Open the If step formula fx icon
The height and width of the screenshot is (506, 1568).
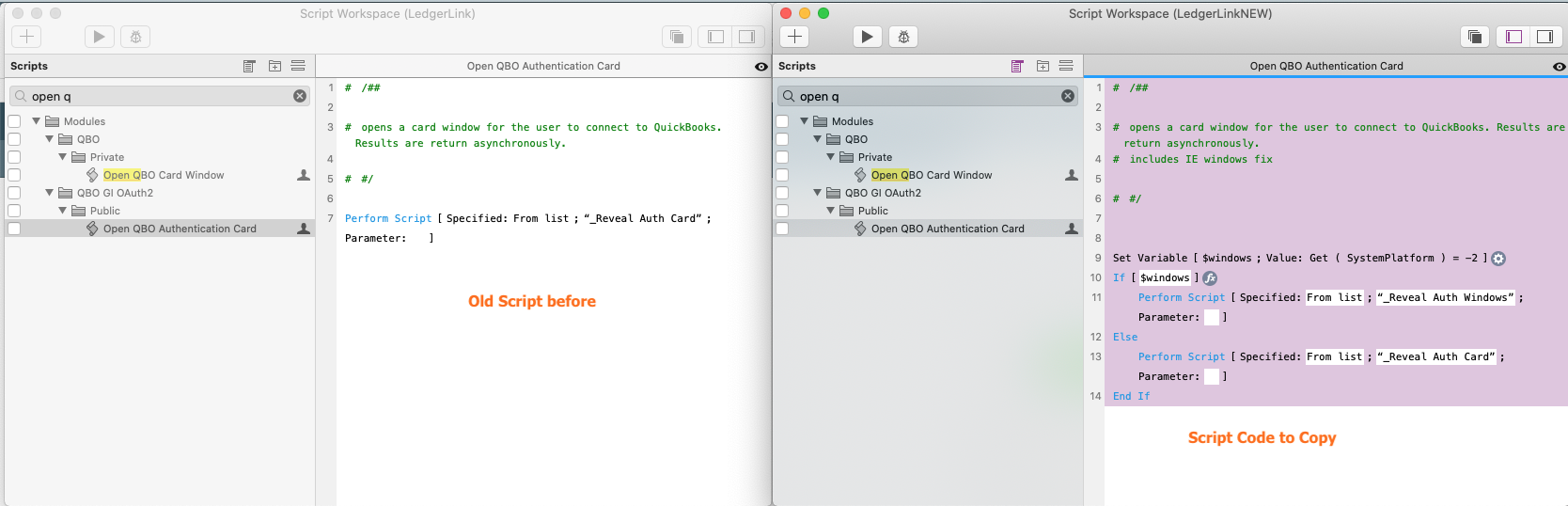click(x=1211, y=278)
